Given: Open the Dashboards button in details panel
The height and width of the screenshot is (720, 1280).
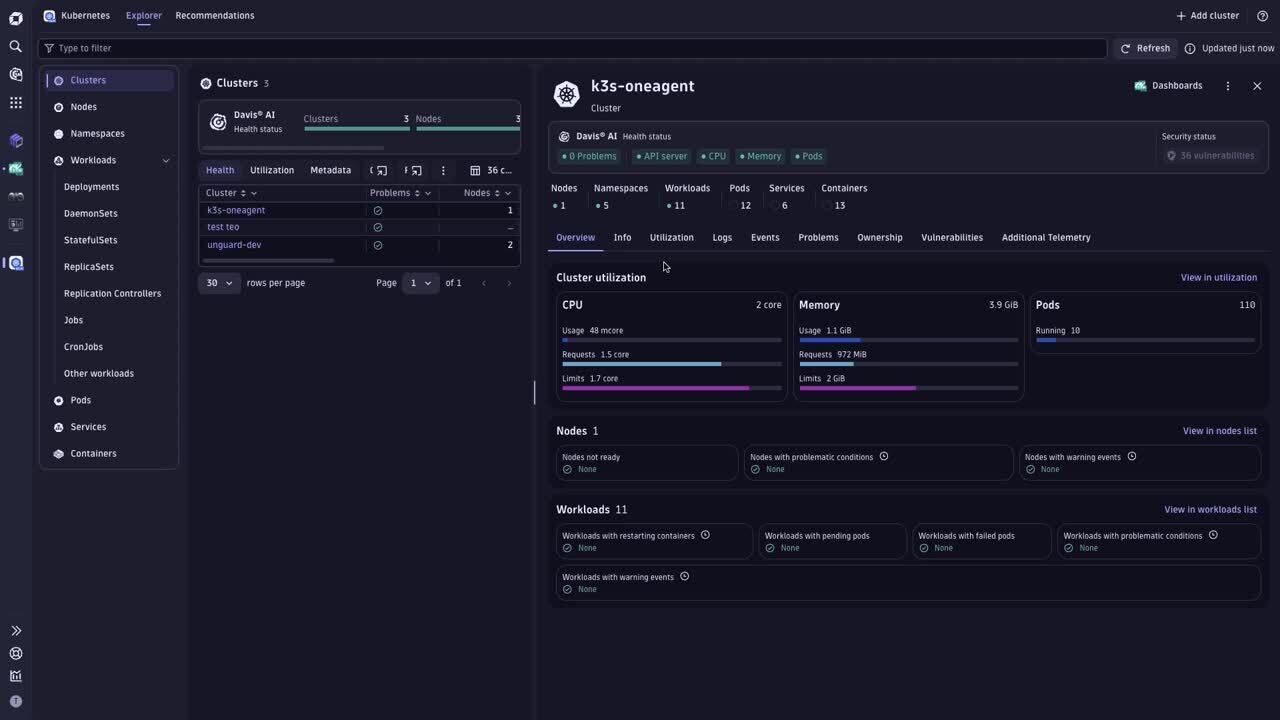Looking at the screenshot, I should tap(1168, 86).
